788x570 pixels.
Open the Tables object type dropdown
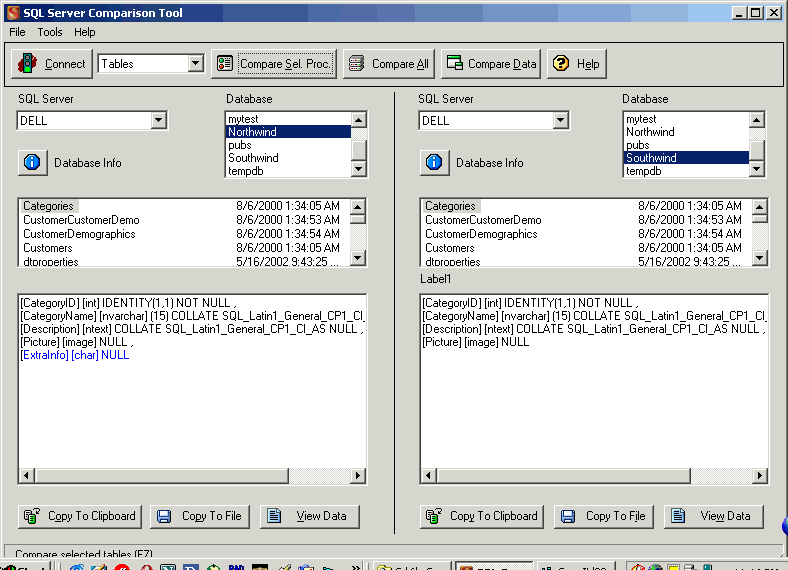point(195,64)
